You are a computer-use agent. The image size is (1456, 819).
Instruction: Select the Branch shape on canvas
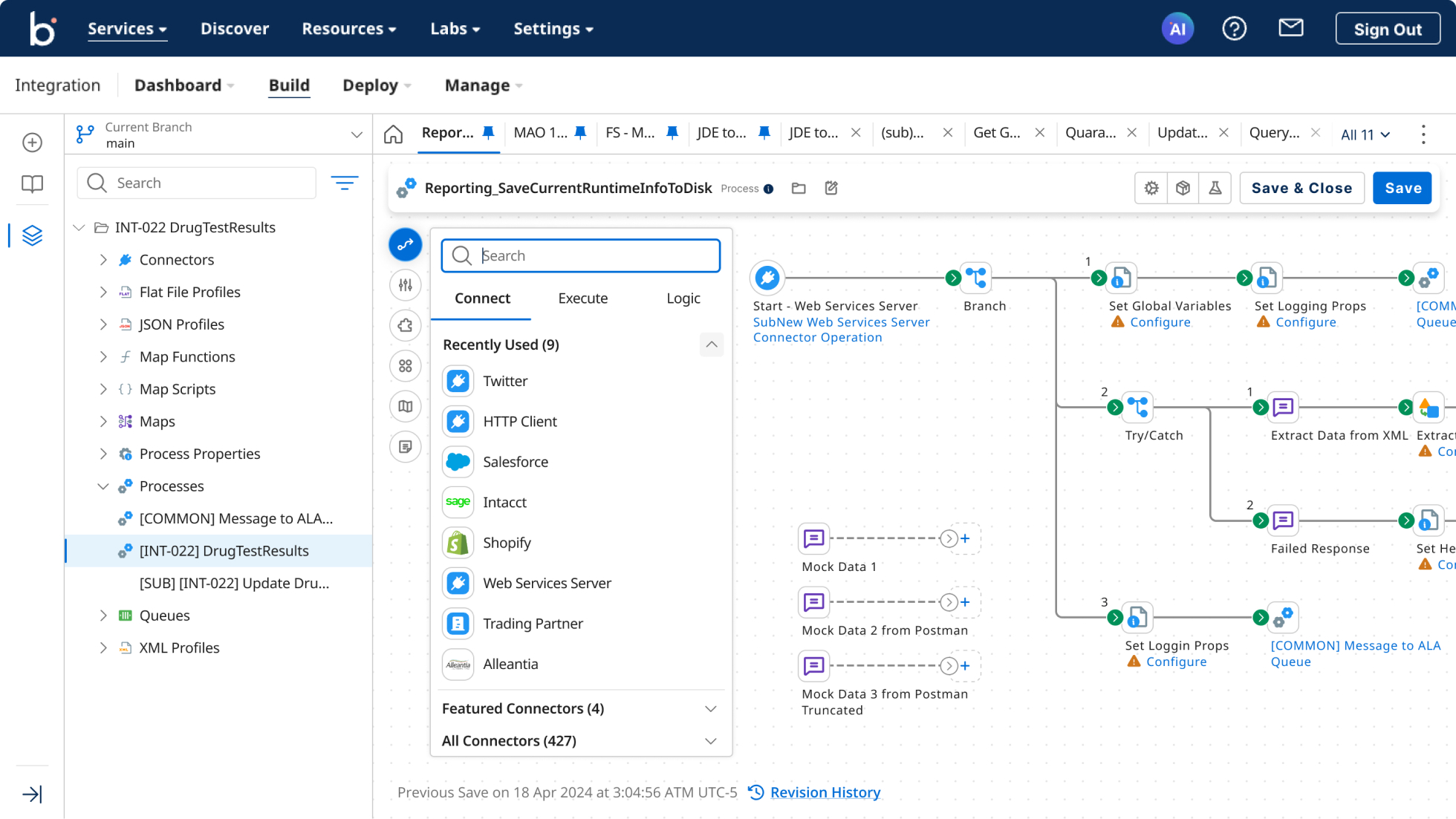click(975, 278)
